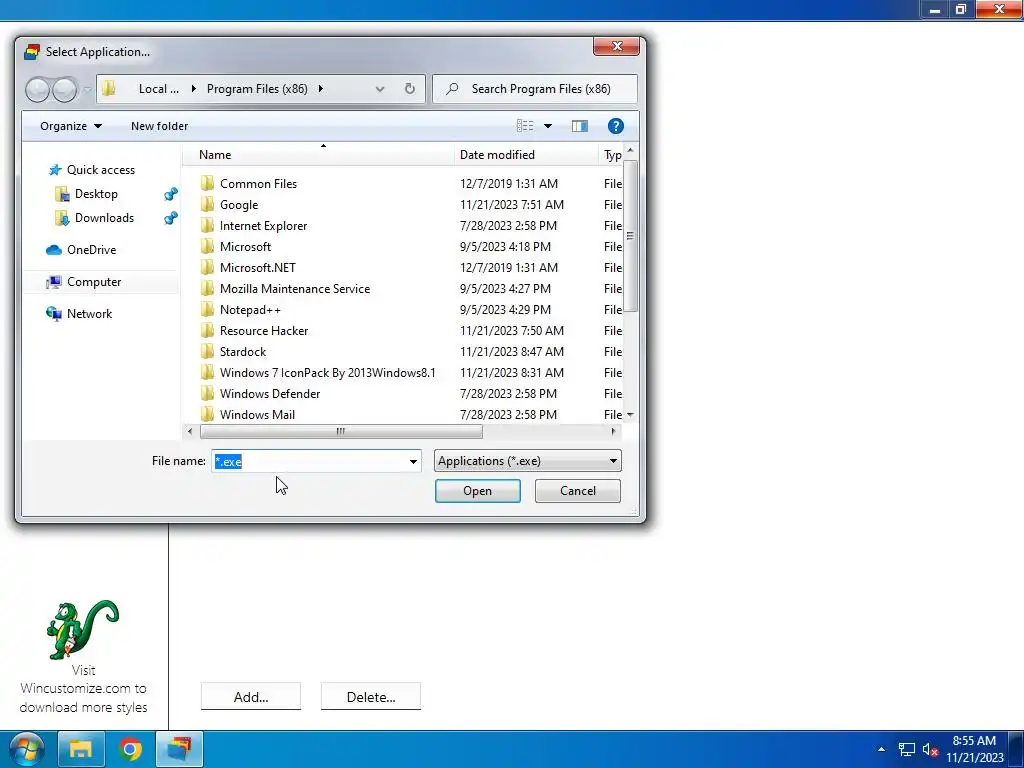Close the Select Application dialog

pyautogui.click(x=616, y=46)
